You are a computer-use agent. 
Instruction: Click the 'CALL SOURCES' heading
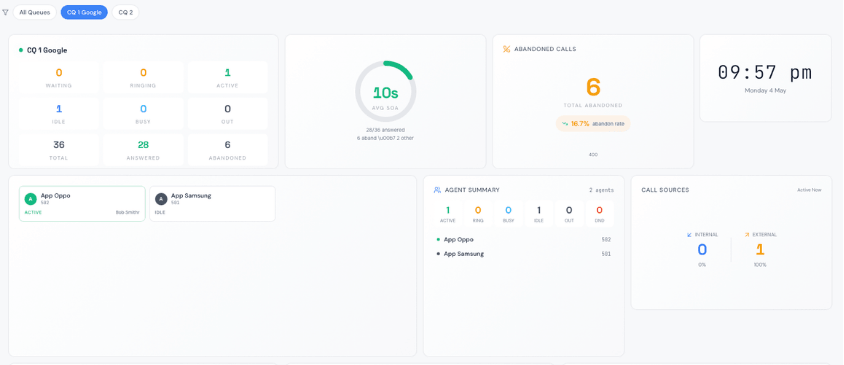tap(665, 190)
